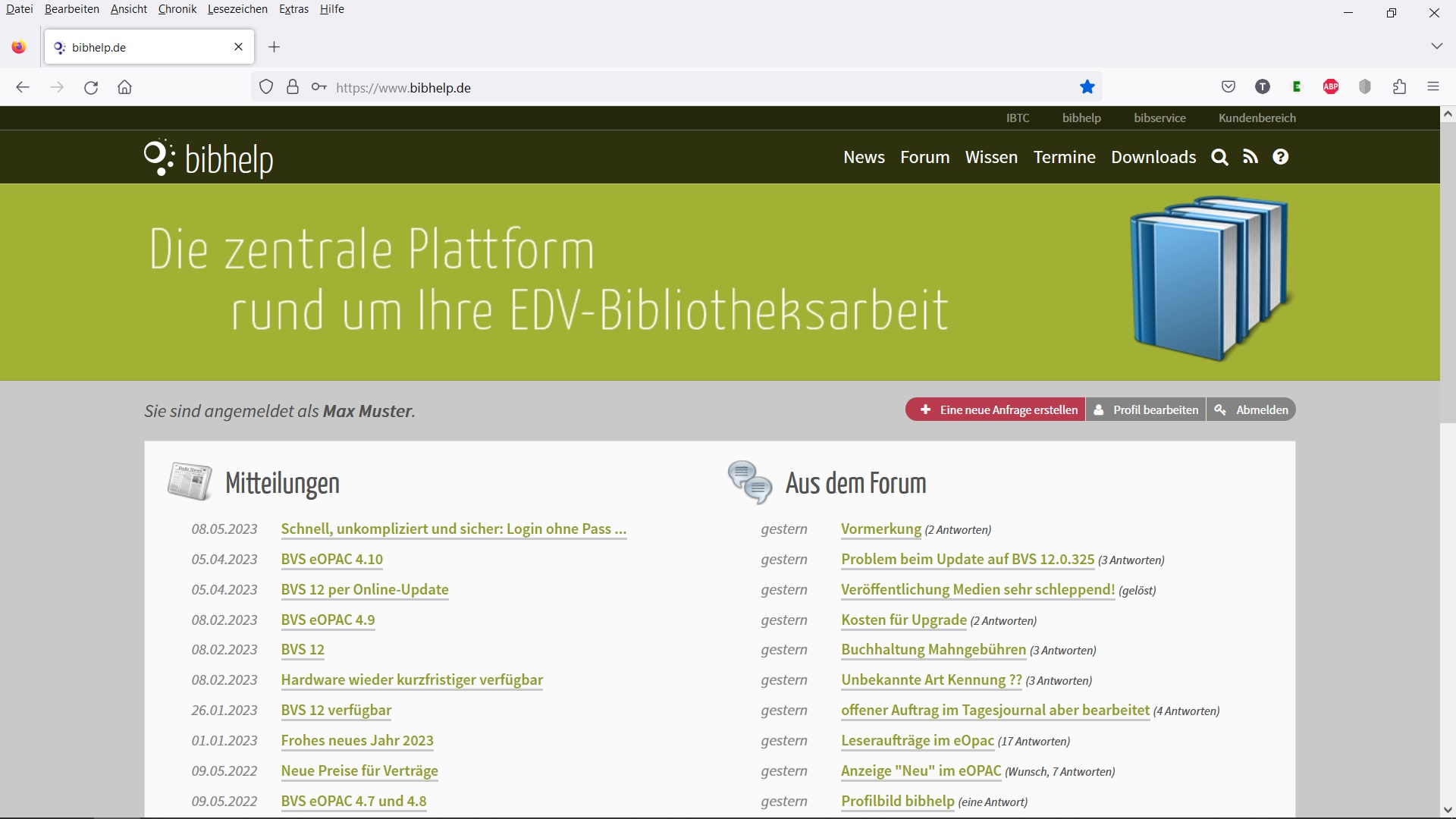Open Kosten für Upgrade forum thread
1456x819 pixels.
coord(904,620)
